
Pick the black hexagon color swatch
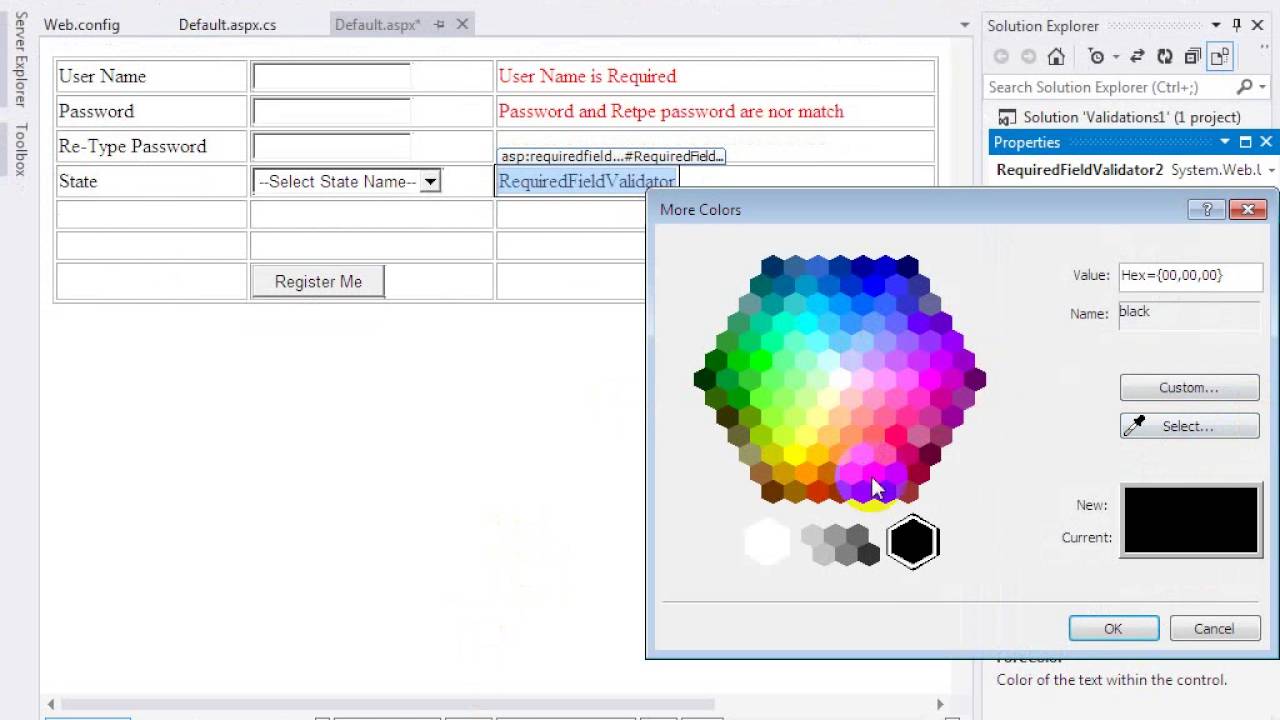[912, 541]
